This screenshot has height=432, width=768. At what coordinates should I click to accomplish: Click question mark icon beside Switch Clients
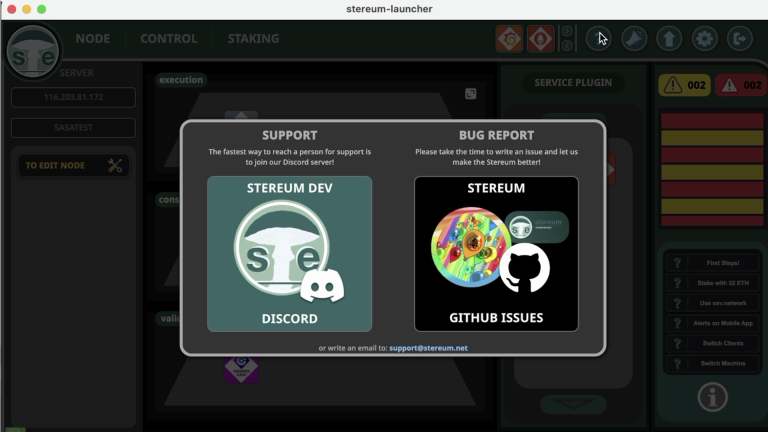click(x=677, y=343)
